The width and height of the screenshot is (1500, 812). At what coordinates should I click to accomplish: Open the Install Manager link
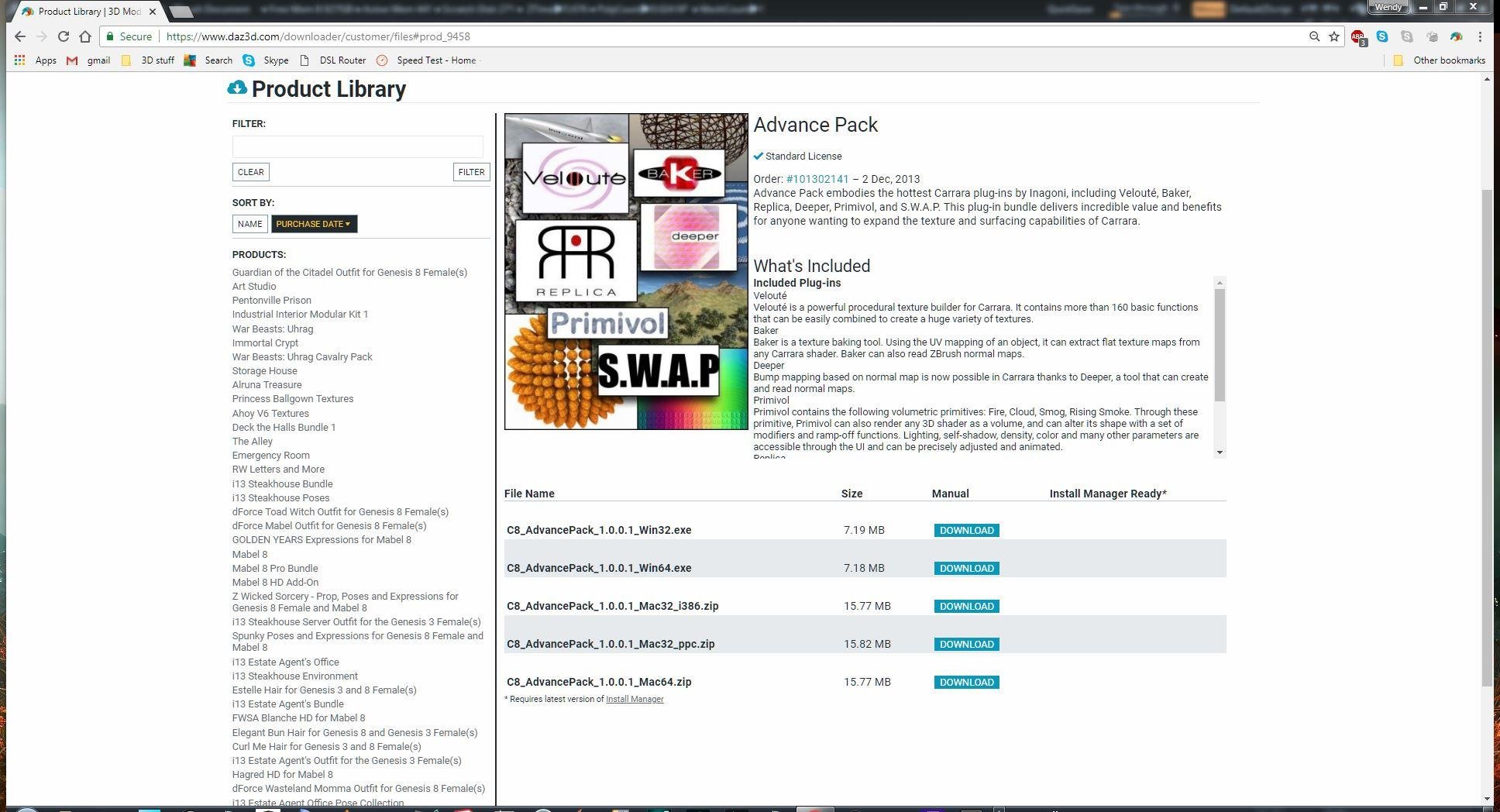pyautogui.click(x=635, y=699)
